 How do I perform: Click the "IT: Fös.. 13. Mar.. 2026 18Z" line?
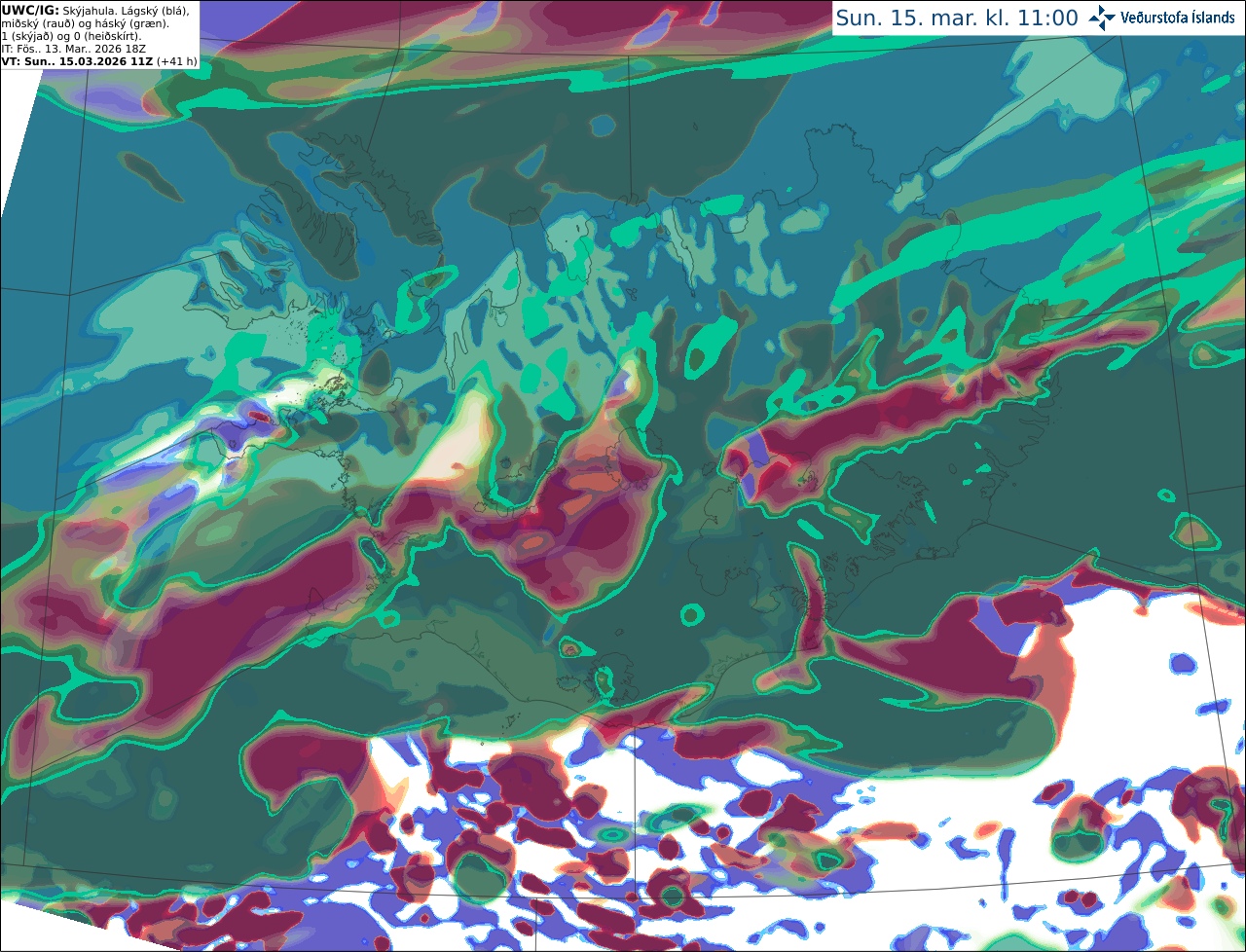[74, 49]
